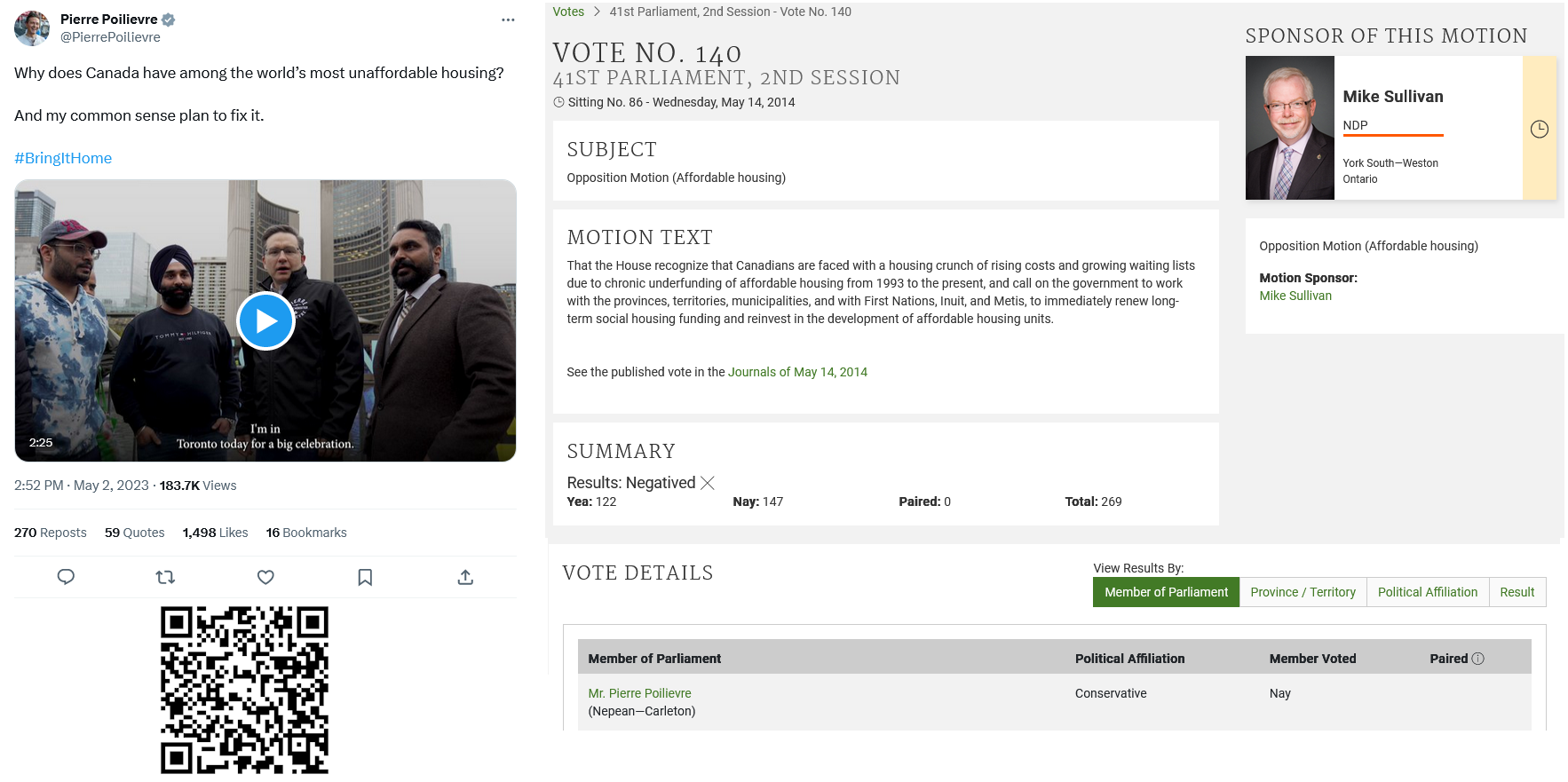1568x782 pixels.
Task: Click the clock icon on the sponsor card
Action: 1540,129
